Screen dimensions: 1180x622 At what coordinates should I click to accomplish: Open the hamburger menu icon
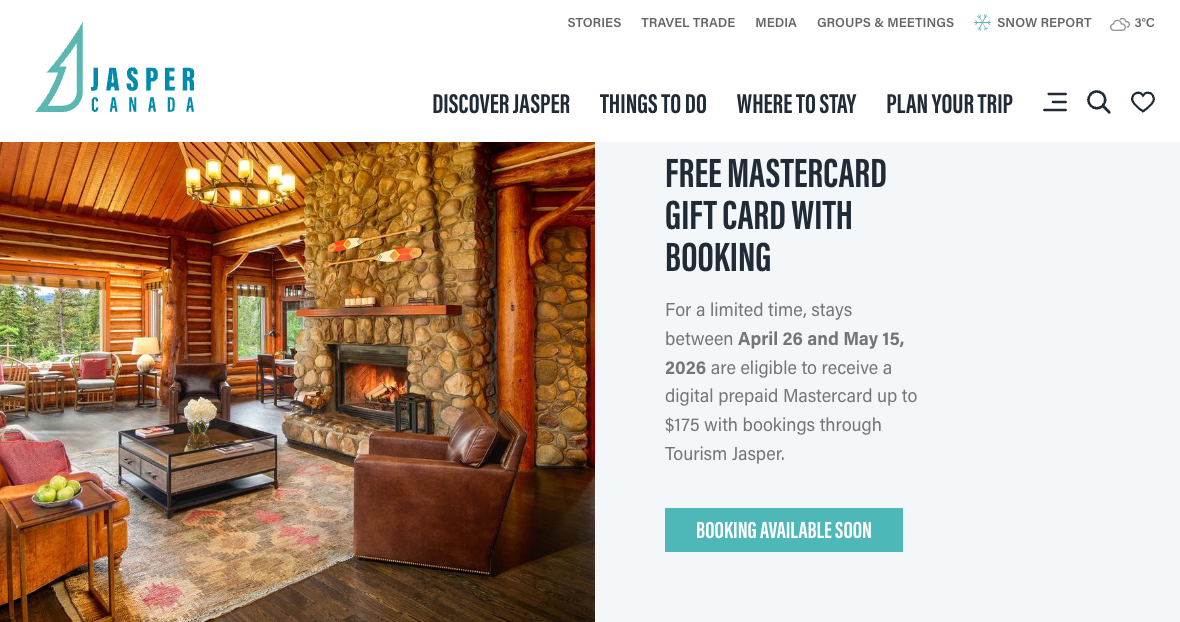pos(1055,102)
